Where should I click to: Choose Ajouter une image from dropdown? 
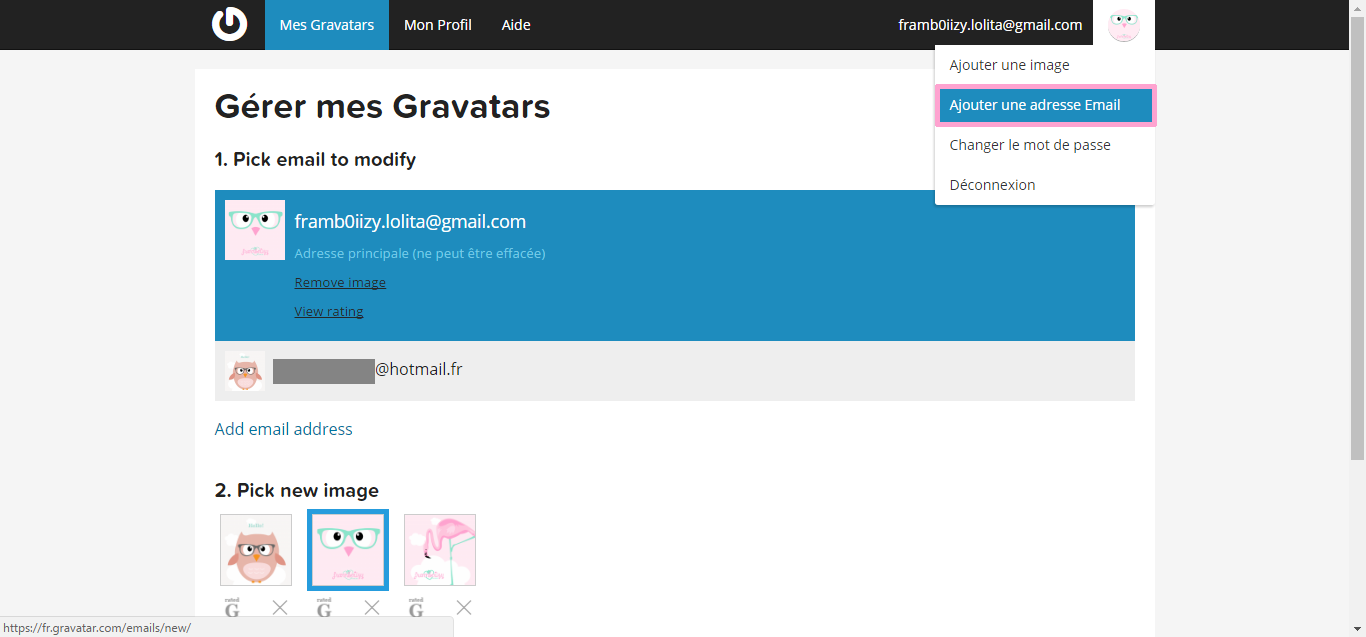point(1045,65)
